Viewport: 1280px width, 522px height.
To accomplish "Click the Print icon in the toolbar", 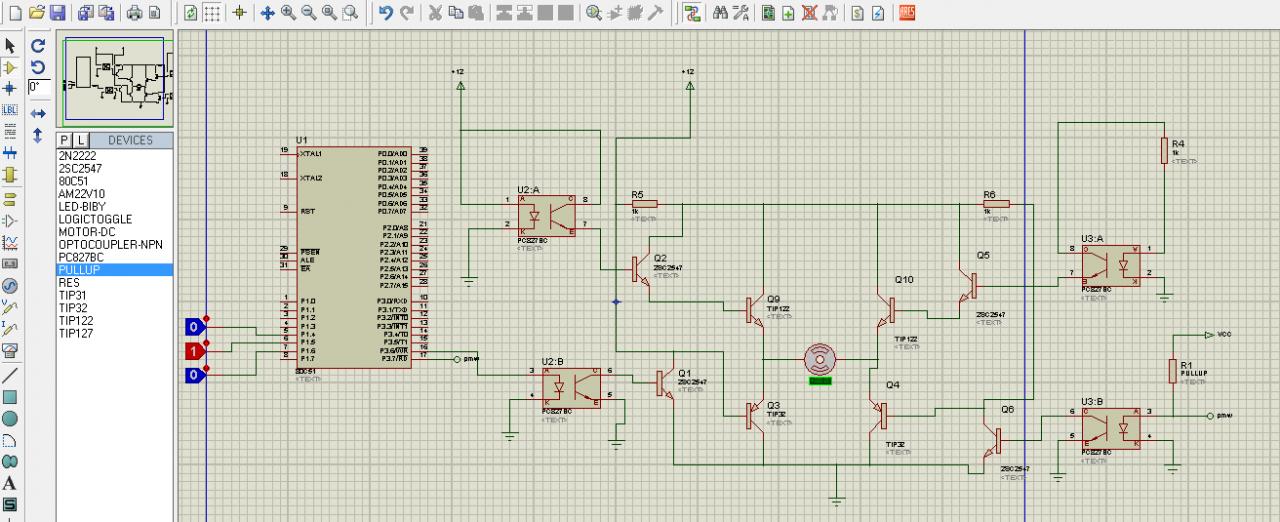I will click(x=134, y=13).
